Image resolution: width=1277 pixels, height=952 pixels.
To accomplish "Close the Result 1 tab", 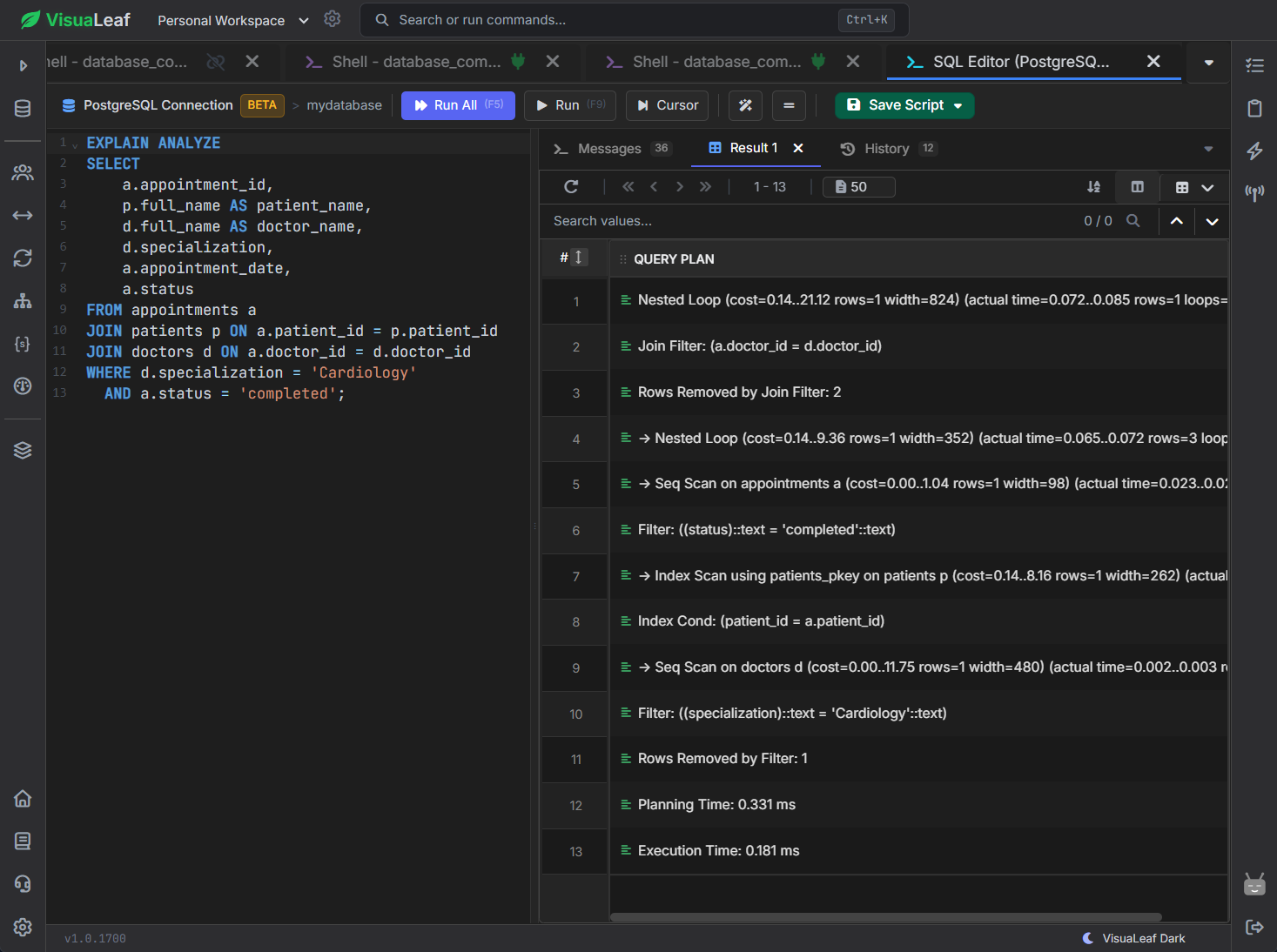I will 798,148.
